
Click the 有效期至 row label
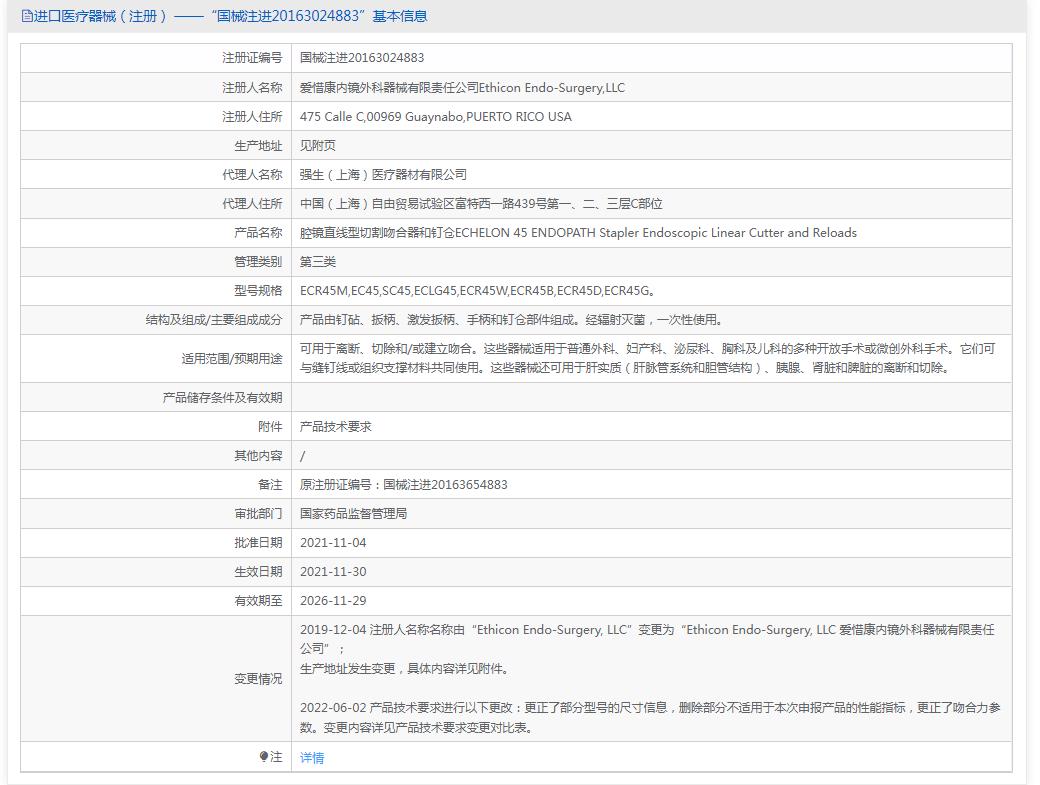click(x=258, y=601)
